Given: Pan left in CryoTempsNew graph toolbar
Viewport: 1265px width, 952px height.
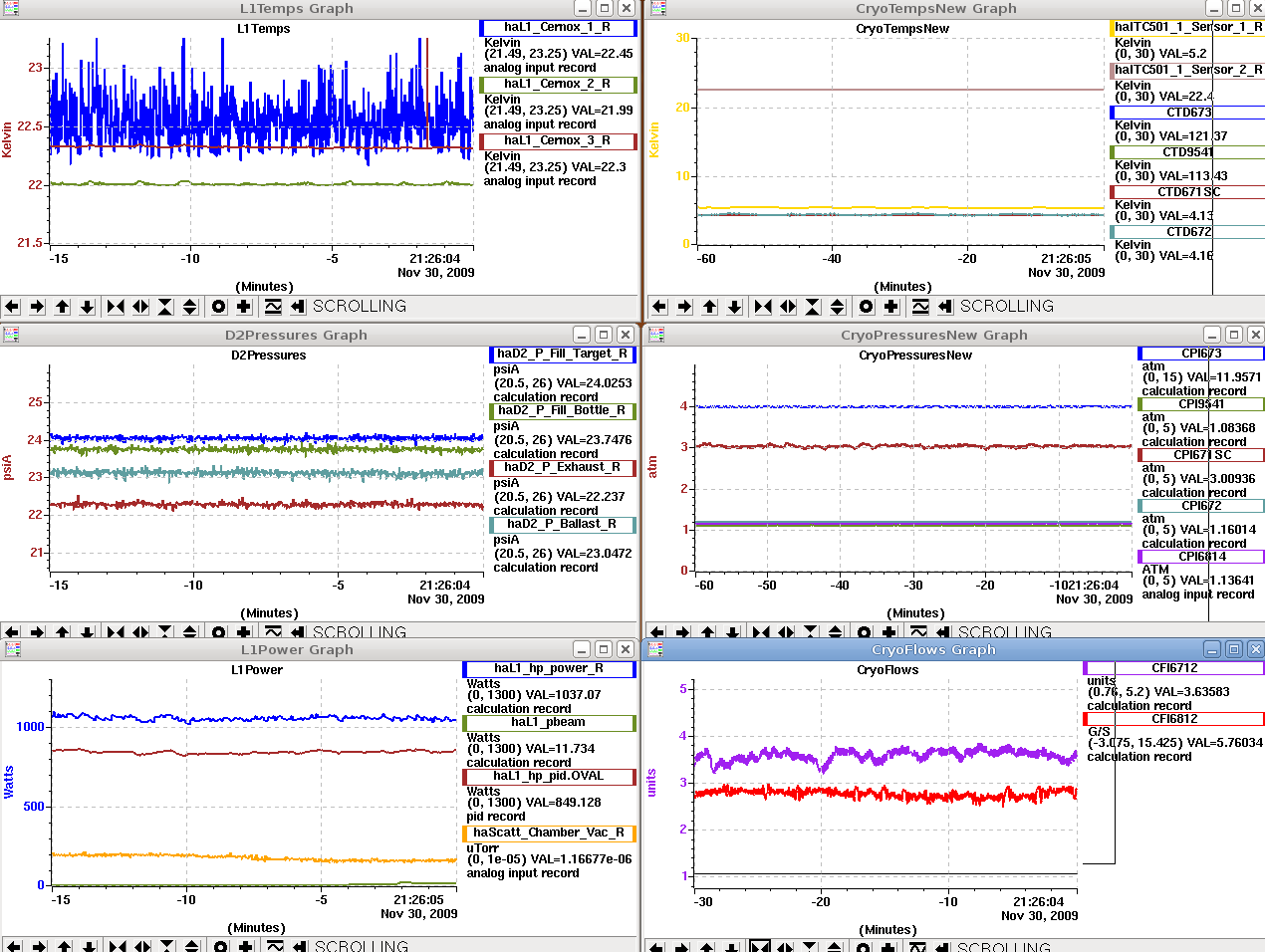Looking at the screenshot, I should click(659, 307).
